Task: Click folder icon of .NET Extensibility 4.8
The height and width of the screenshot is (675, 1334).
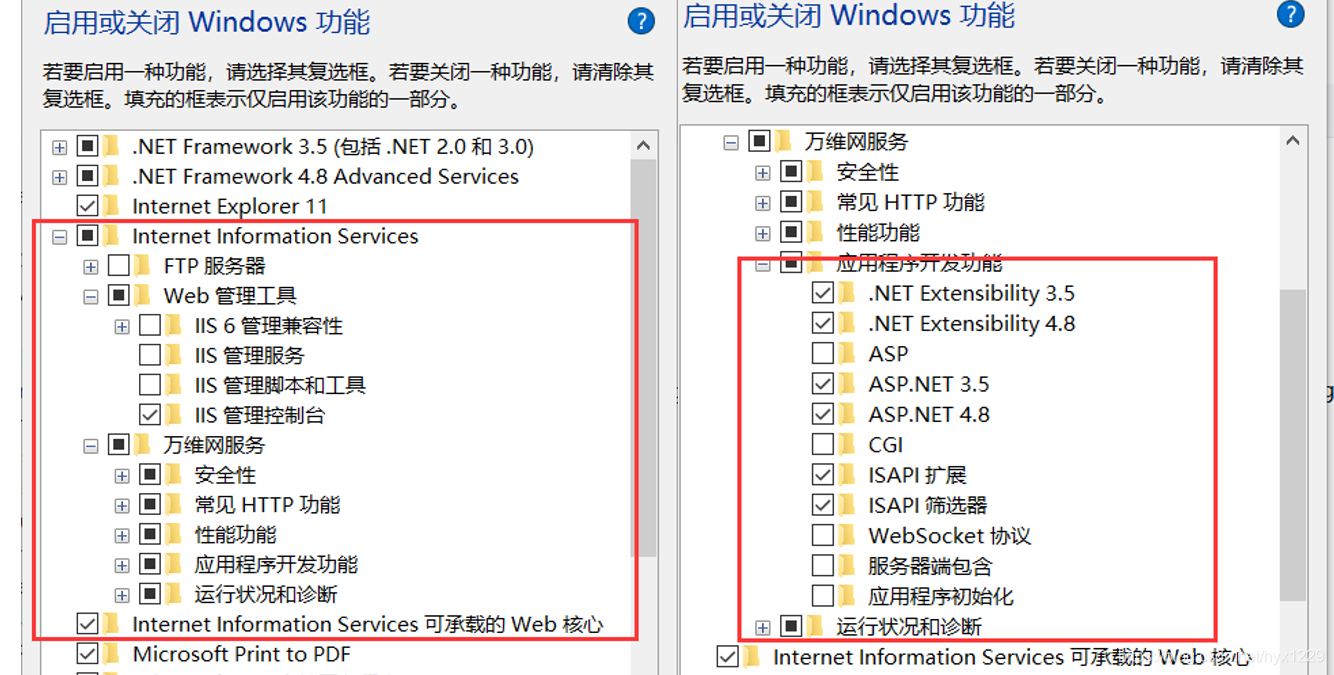Action: tap(847, 323)
